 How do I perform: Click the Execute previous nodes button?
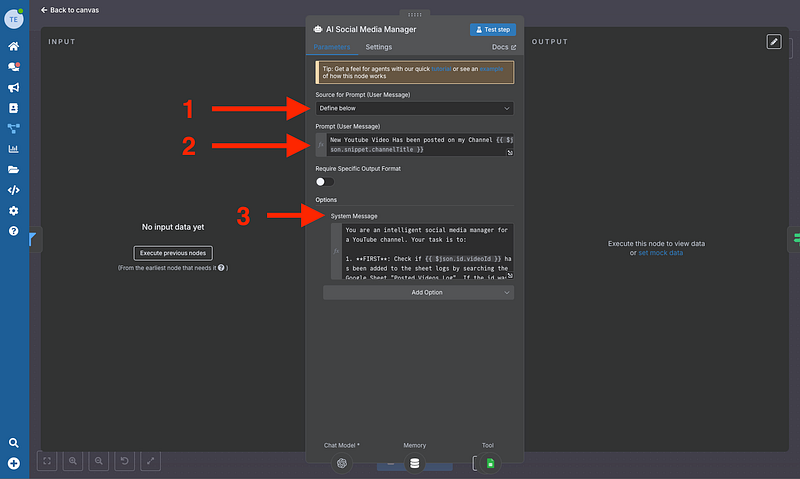tap(172, 253)
